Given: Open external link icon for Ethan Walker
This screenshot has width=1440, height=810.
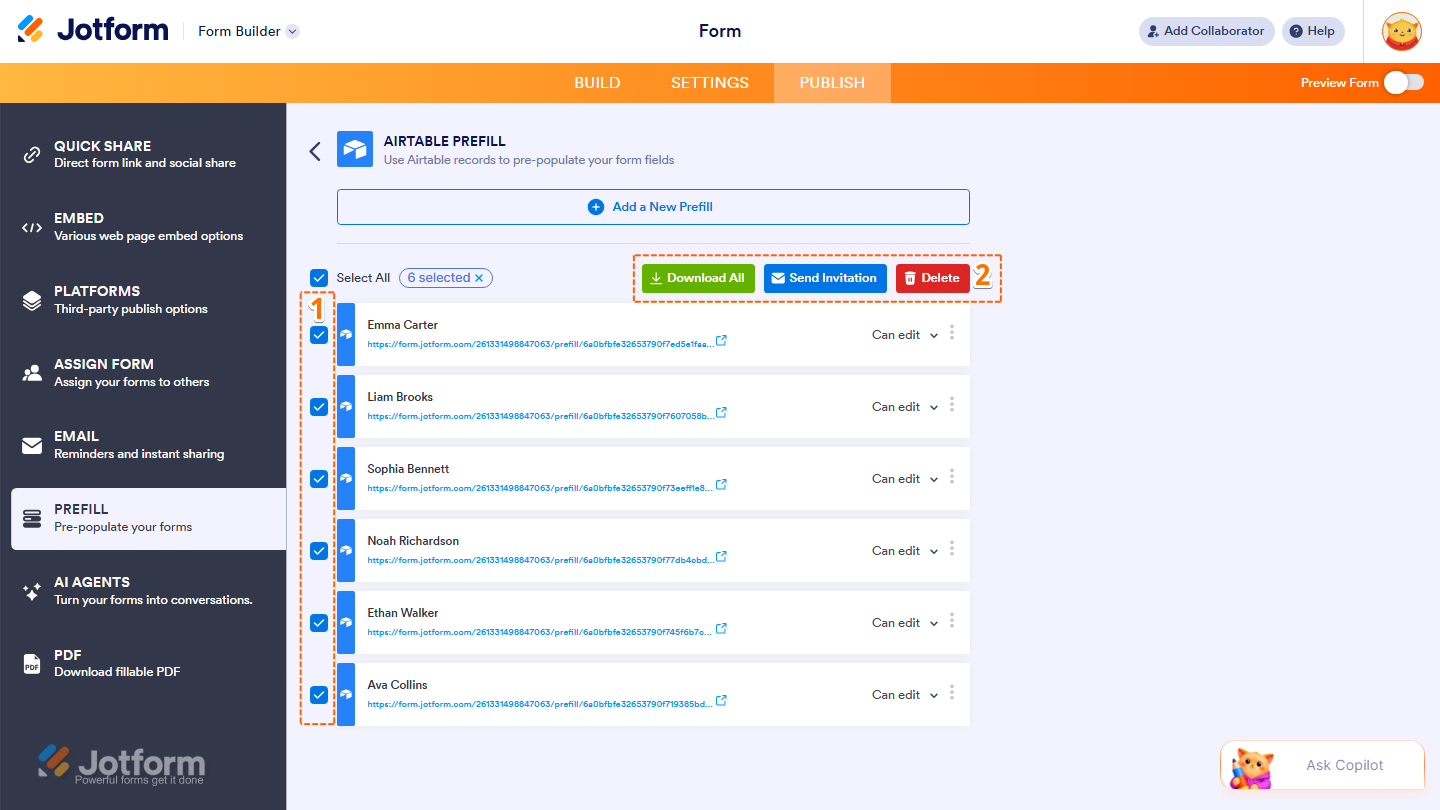Looking at the screenshot, I should 721,629.
